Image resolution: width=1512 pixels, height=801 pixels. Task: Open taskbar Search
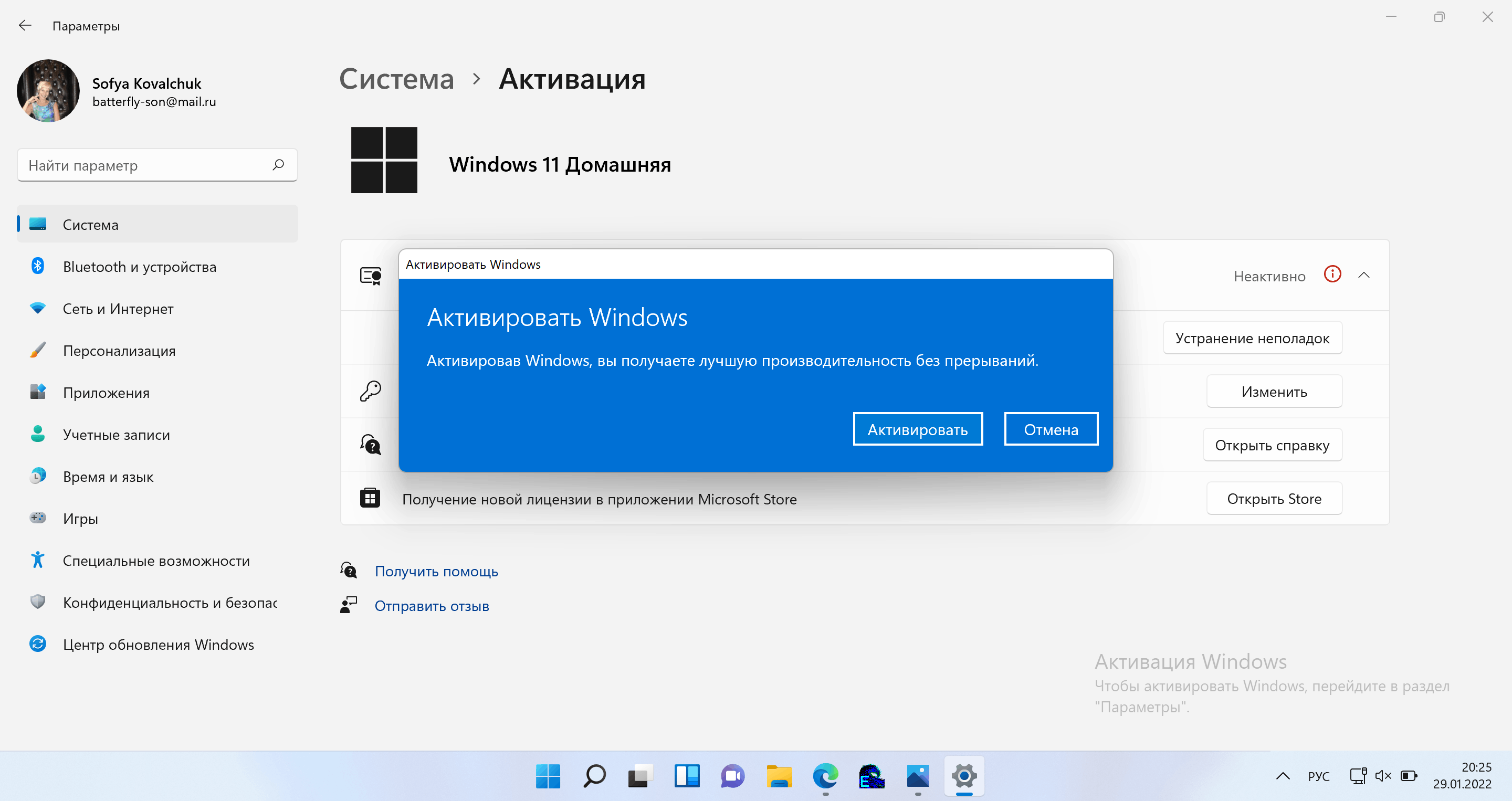tap(595, 776)
